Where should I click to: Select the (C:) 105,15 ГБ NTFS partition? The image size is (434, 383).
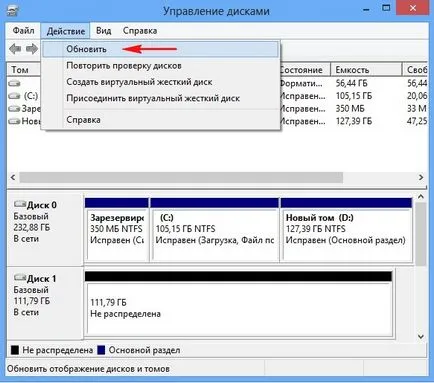(x=215, y=229)
